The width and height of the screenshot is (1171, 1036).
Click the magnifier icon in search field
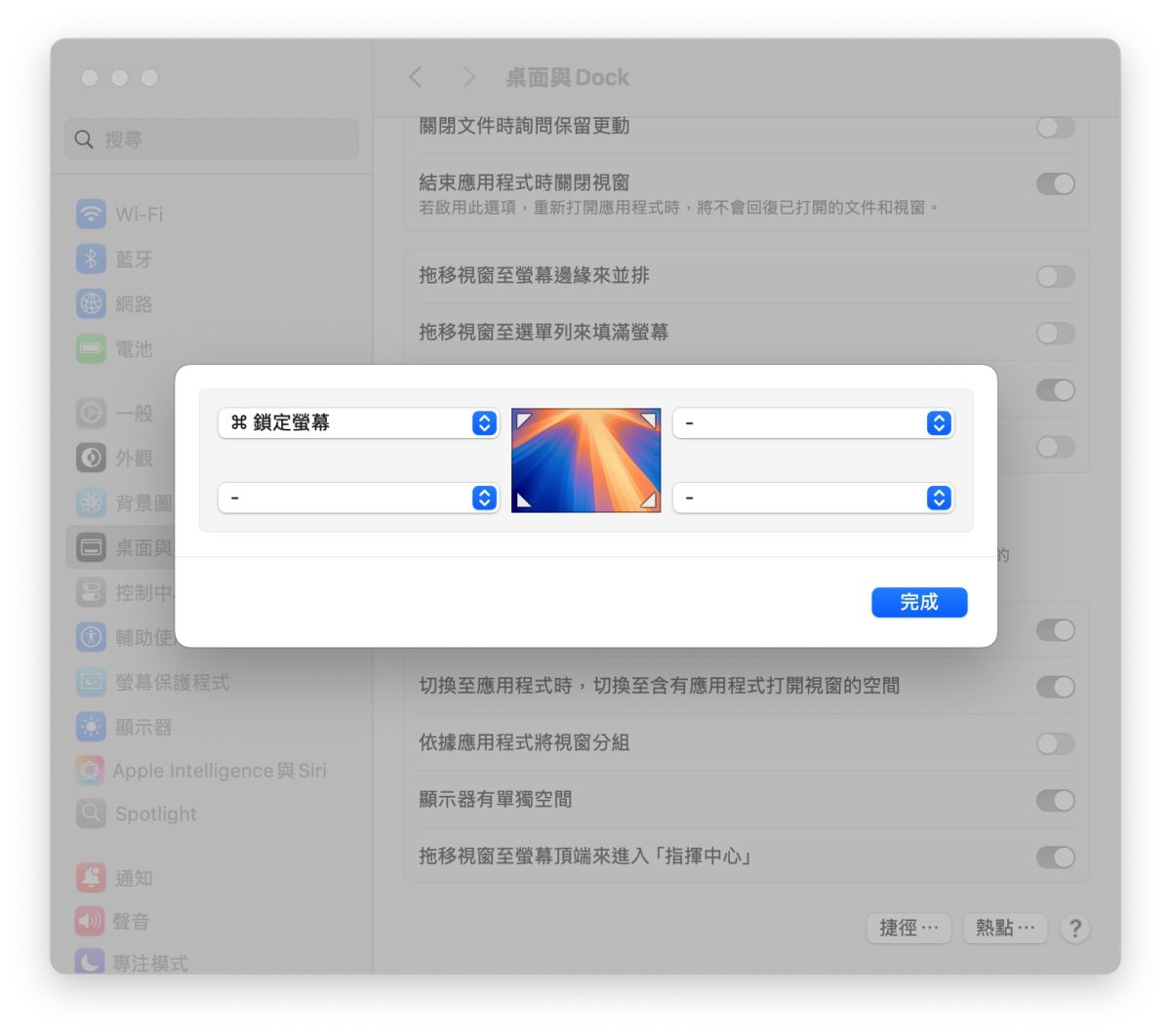(84, 139)
